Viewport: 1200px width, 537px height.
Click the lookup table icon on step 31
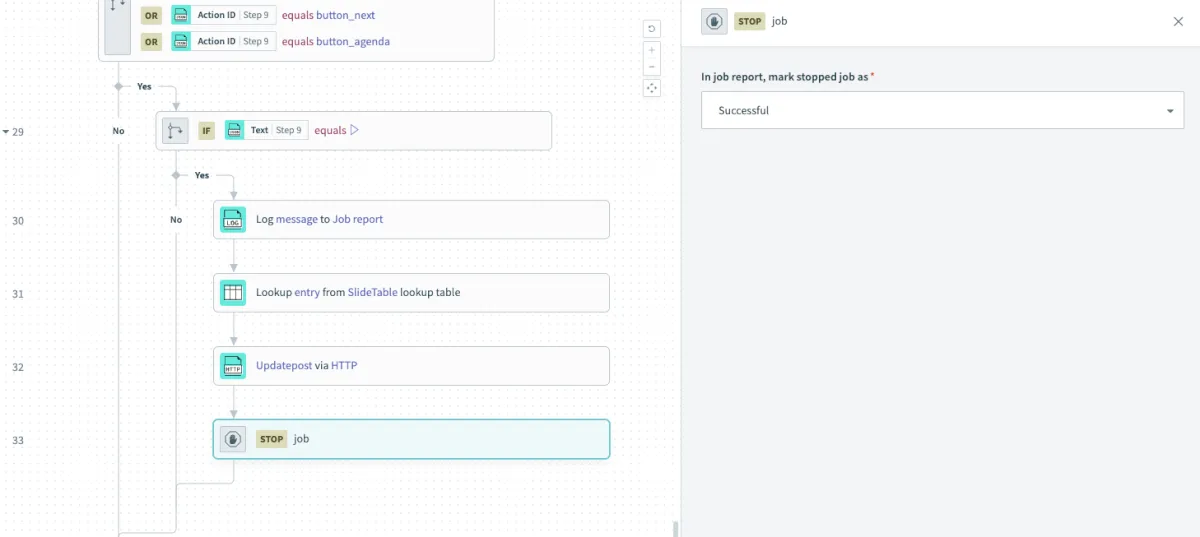233,293
